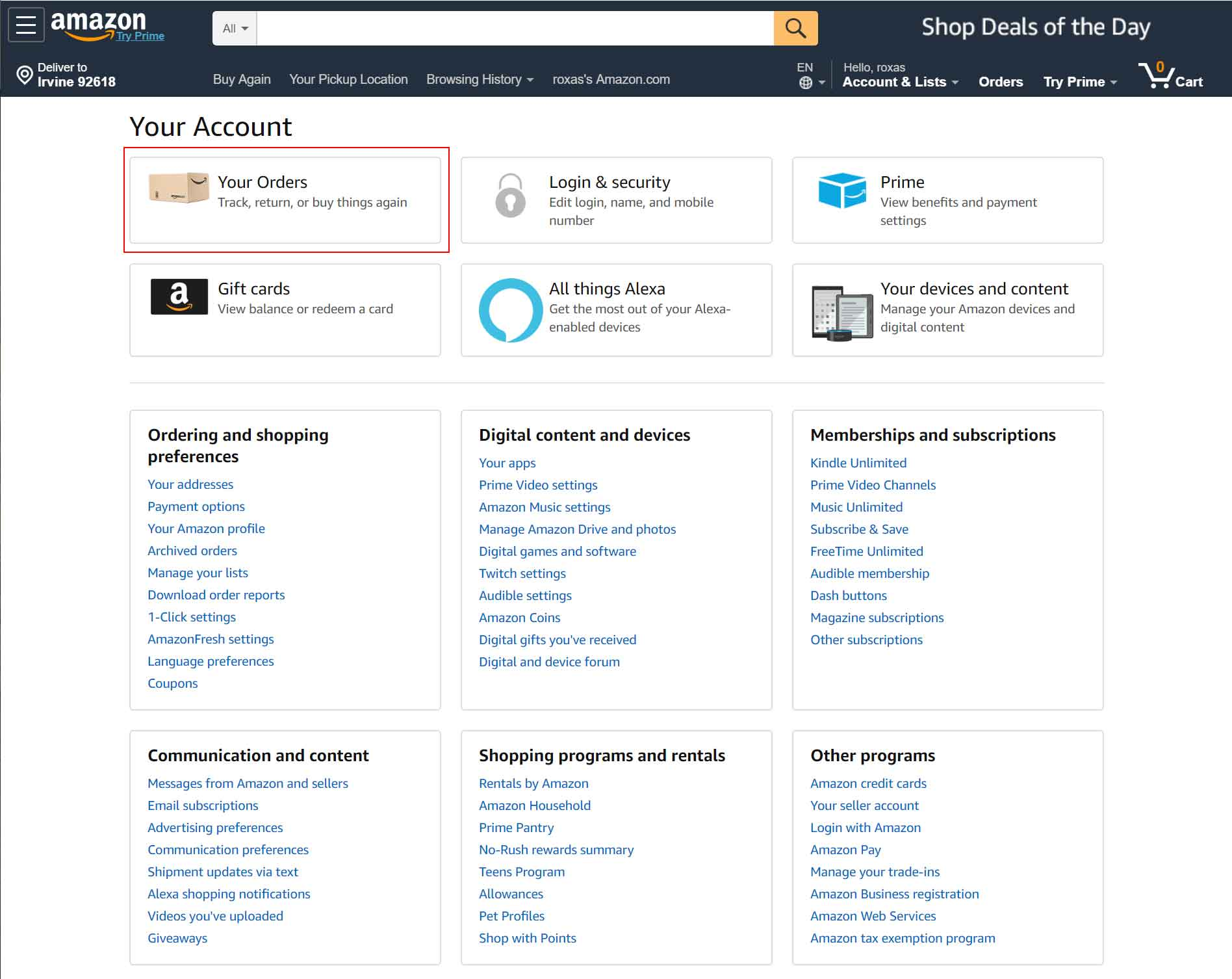Image resolution: width=1232 pixels, height=979 pixels.
Task: Open Amazon Coins link
Action: tap(520, 618)
